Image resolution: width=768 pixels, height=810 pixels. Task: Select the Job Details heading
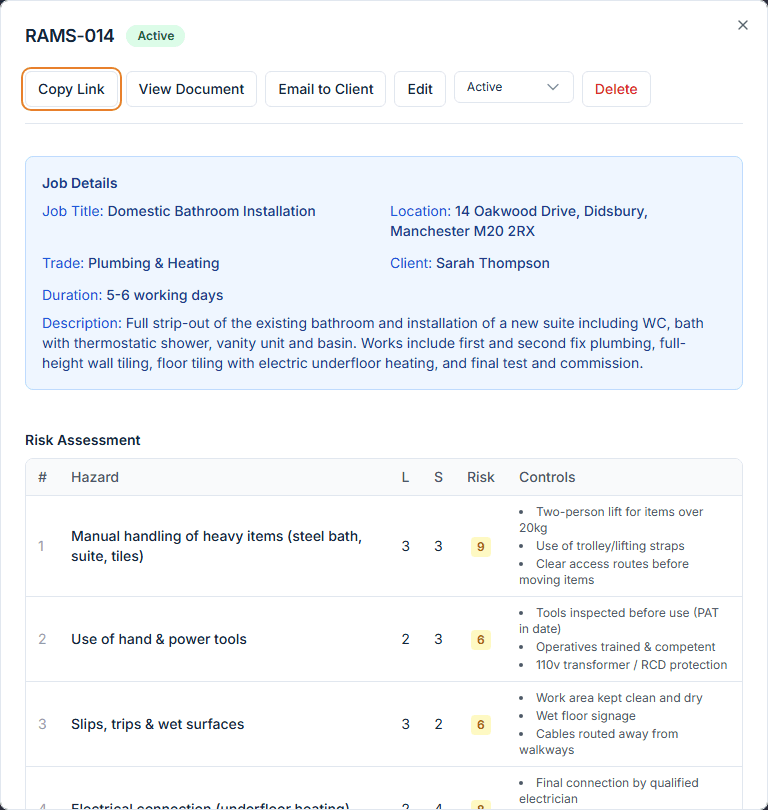(80, 183)
